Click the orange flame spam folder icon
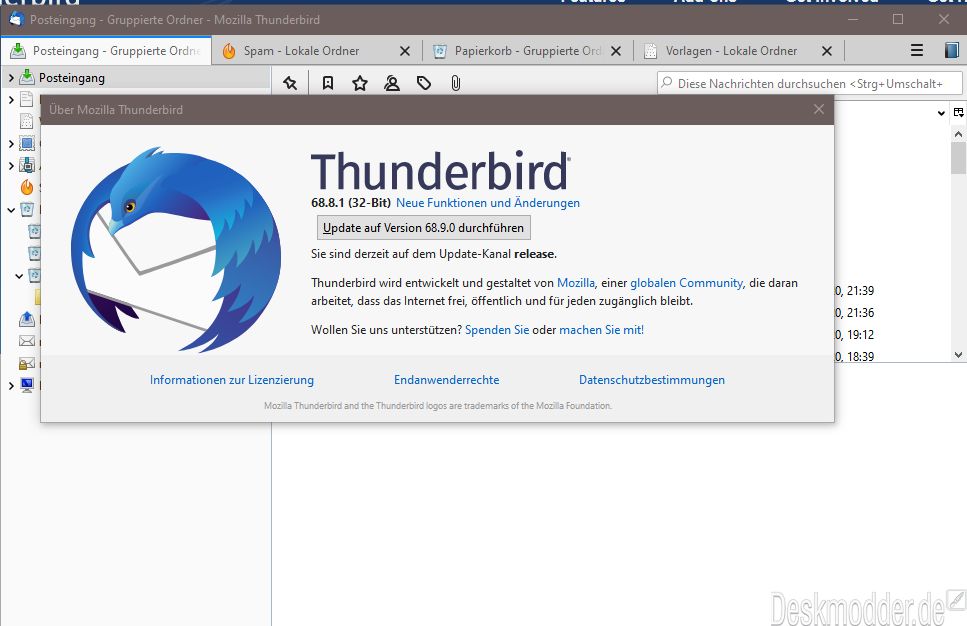Screen dimensions: 967x626 (27, 187)
